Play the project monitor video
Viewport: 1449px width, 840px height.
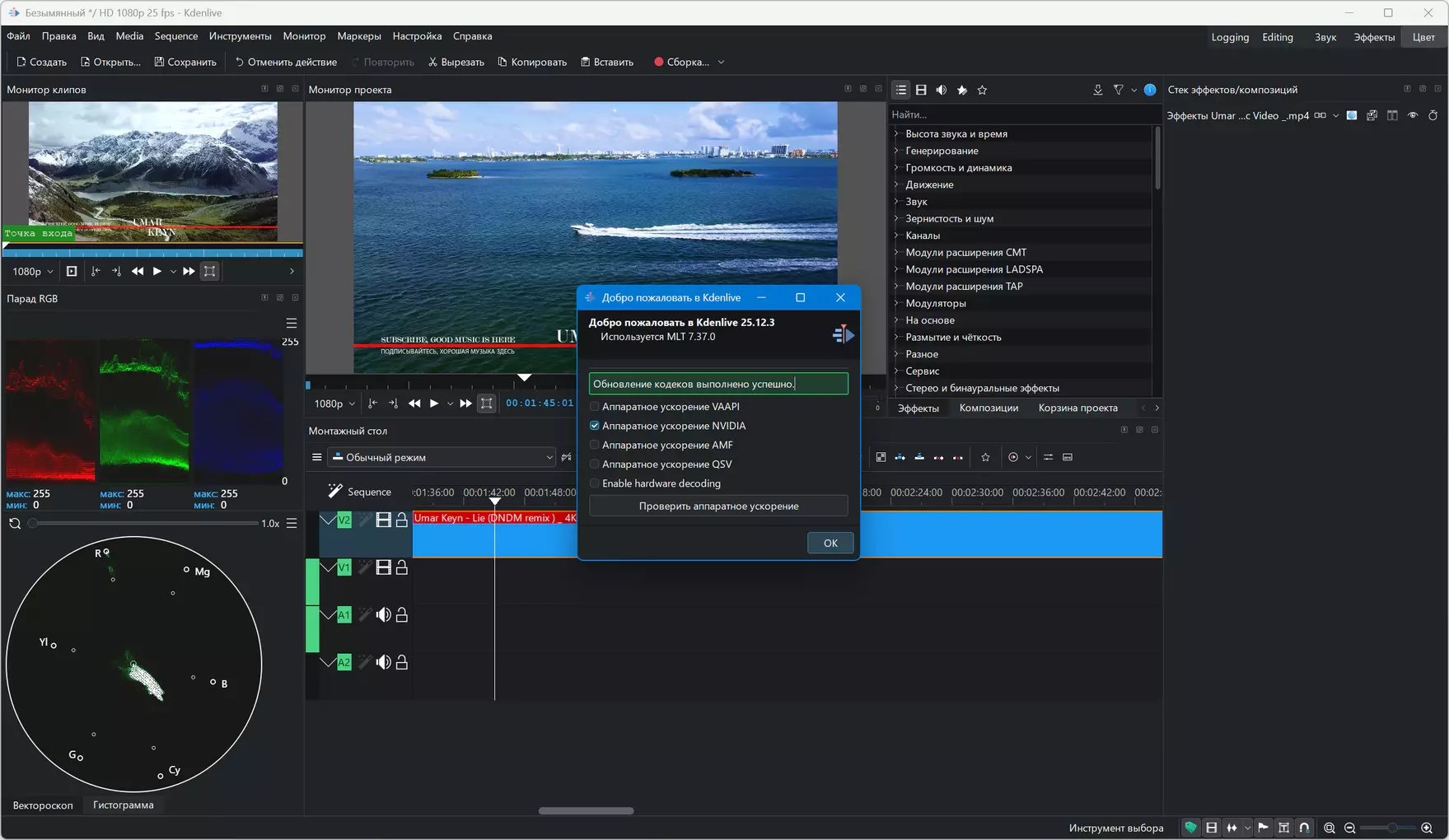[434, 404]
